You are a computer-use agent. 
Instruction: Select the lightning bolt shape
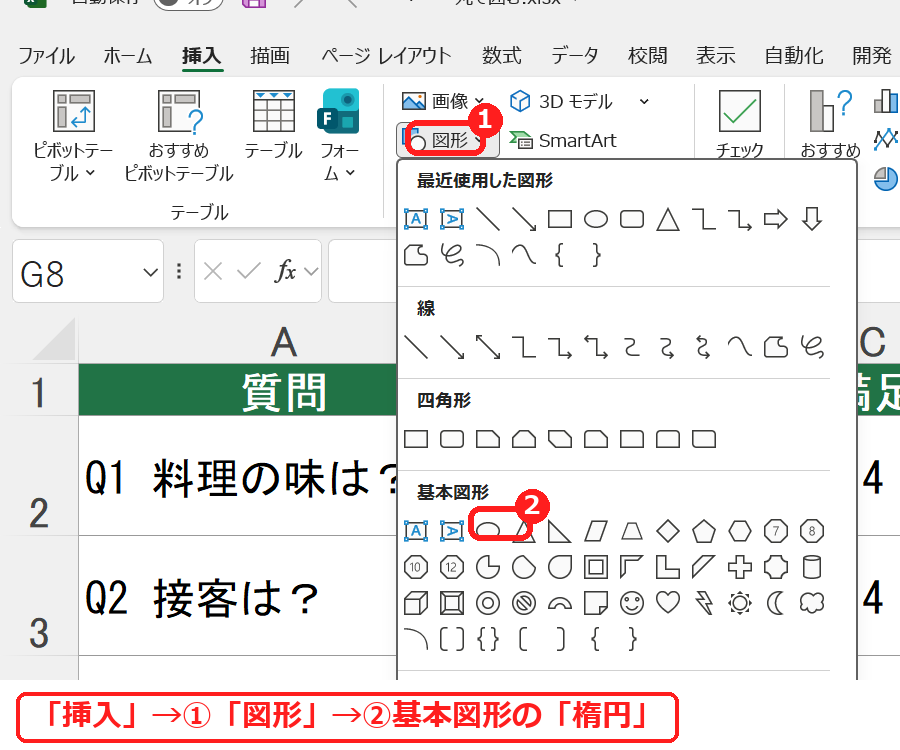(704, 604)
